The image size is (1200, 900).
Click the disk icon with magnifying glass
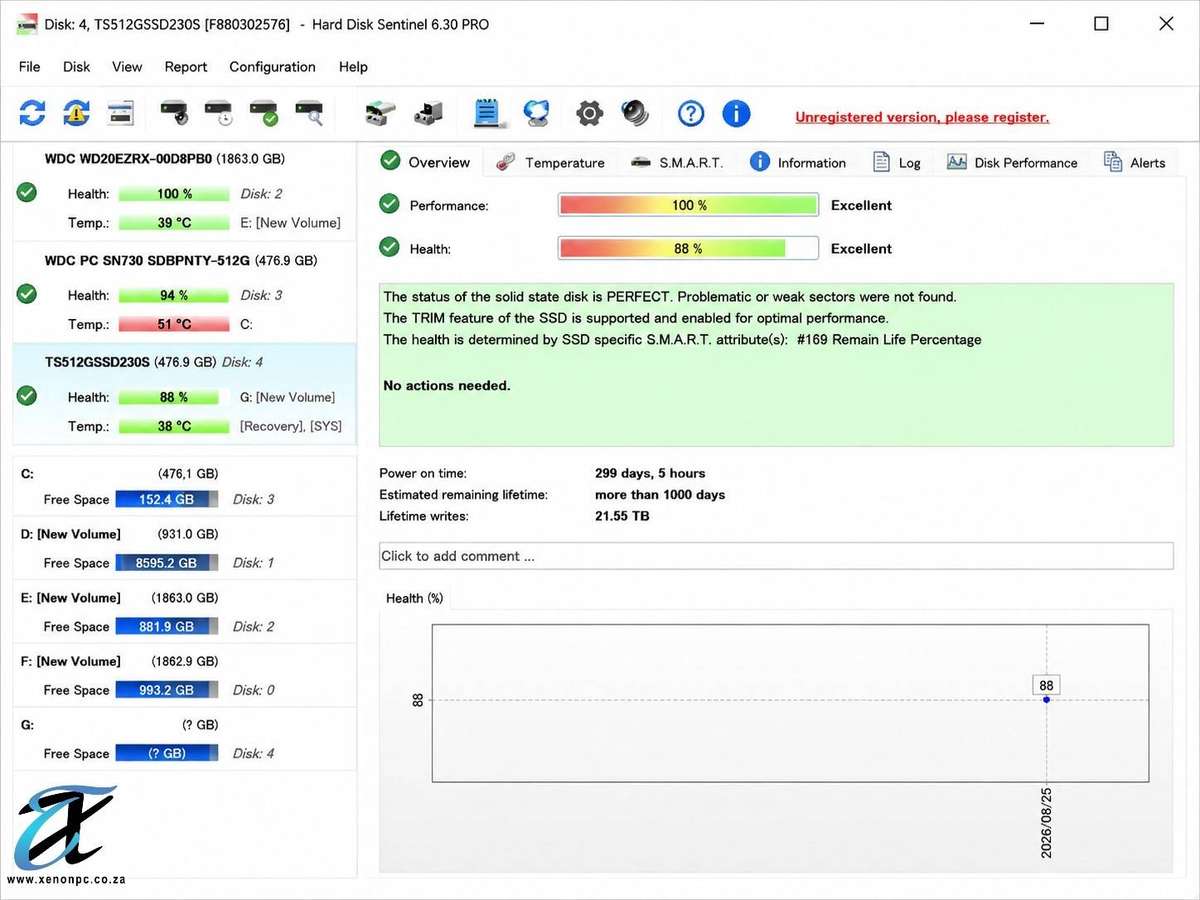coord(309,113)
